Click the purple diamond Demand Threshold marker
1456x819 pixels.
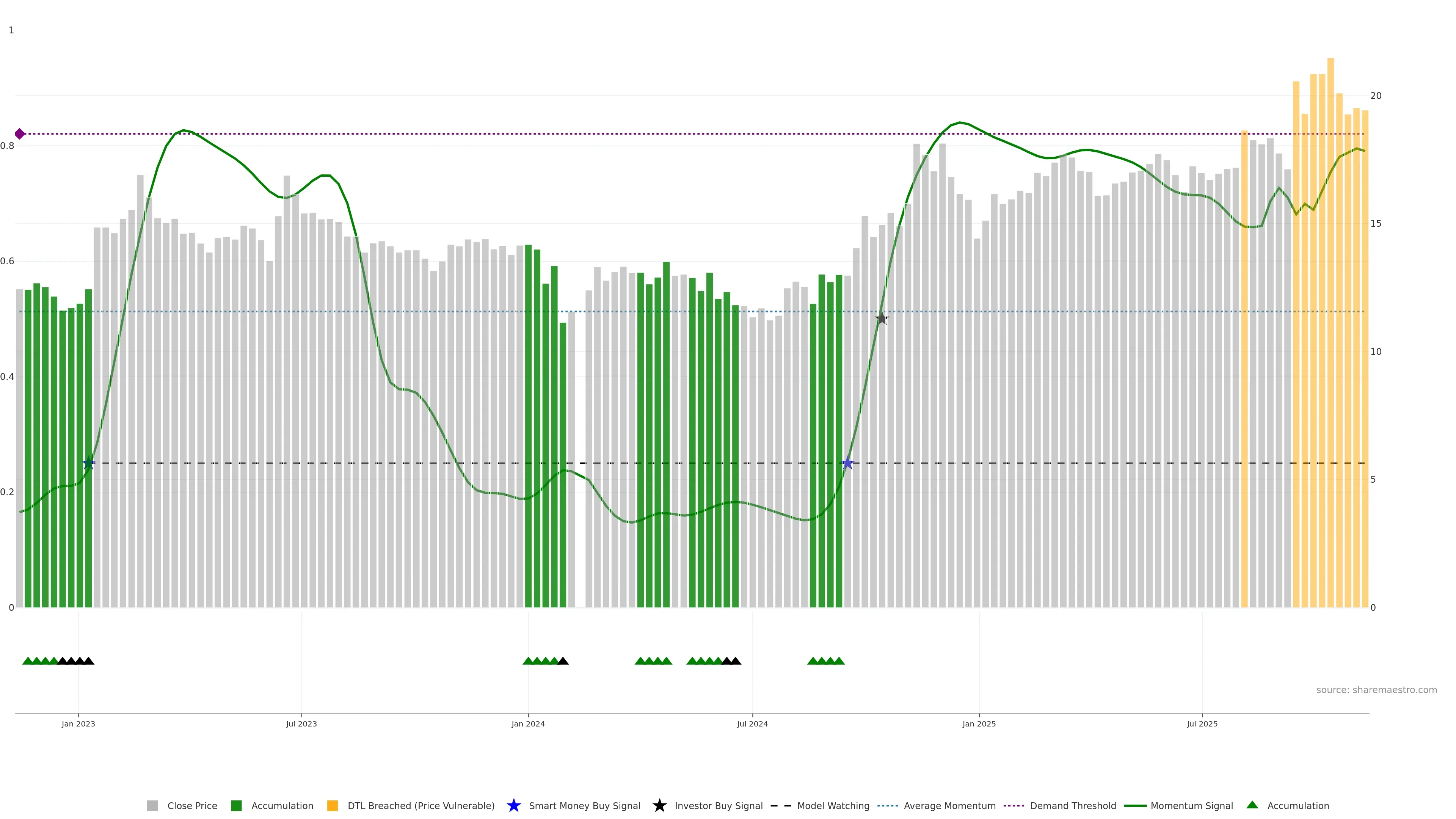tap(20, 134)
